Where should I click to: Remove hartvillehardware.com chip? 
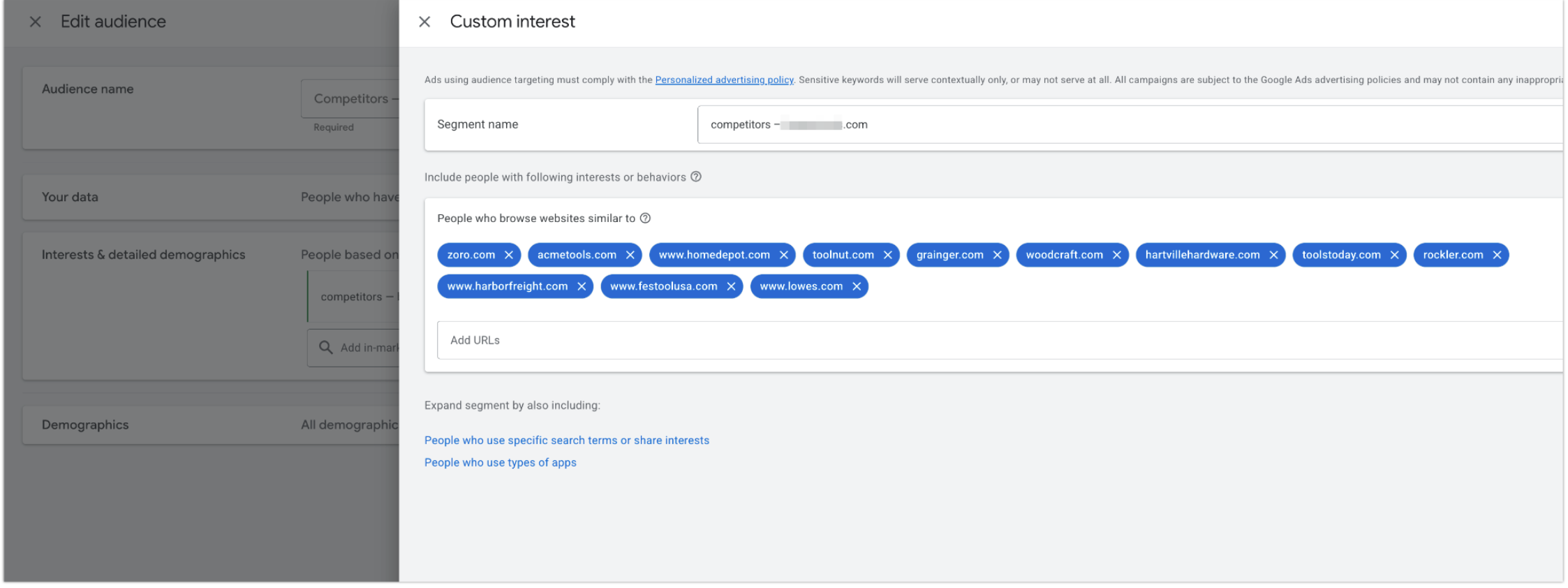pyautogui.click(x=1274, y=255)
